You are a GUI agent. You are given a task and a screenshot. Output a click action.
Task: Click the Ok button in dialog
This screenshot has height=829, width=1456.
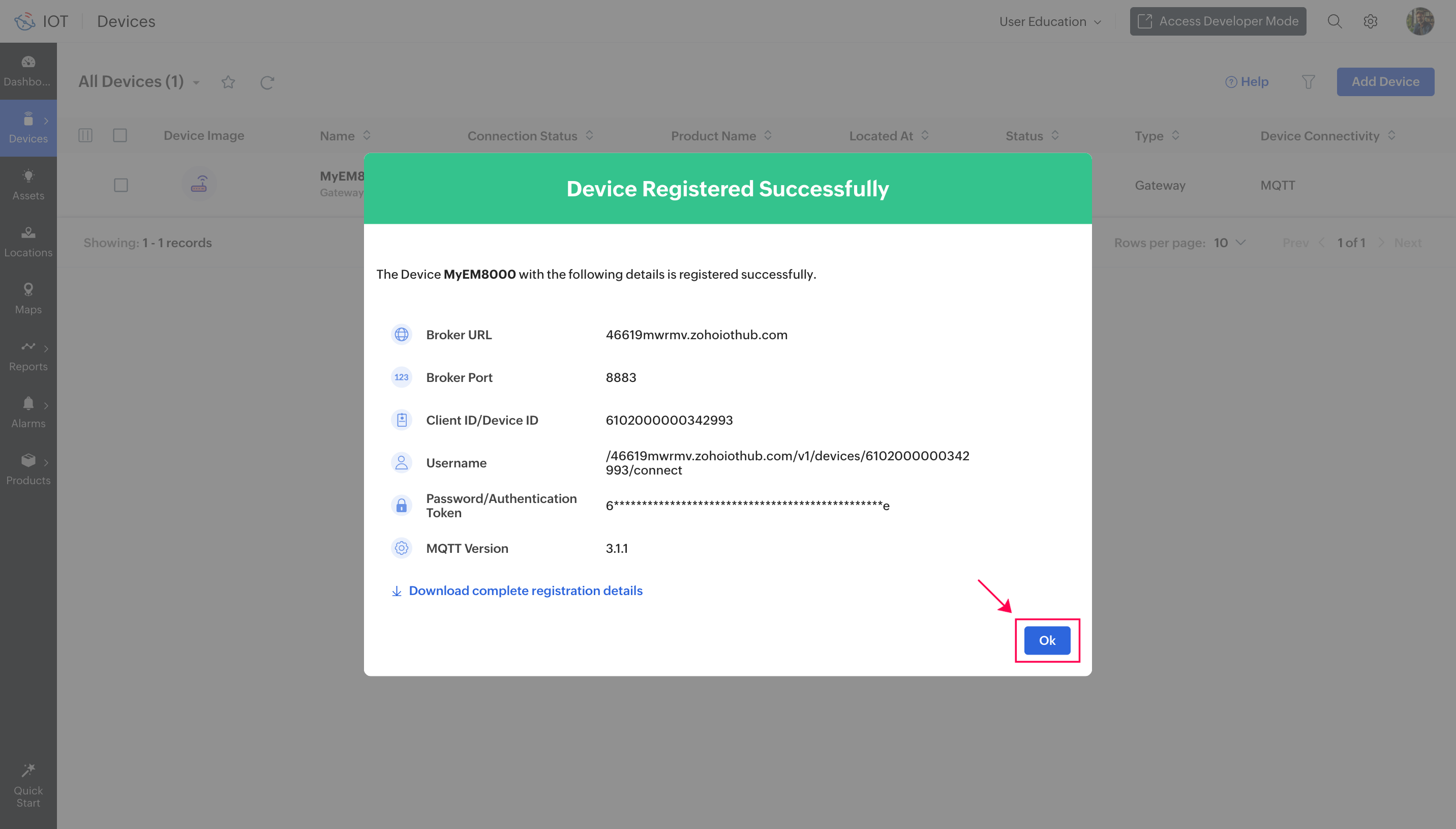tap(1046, 640)
